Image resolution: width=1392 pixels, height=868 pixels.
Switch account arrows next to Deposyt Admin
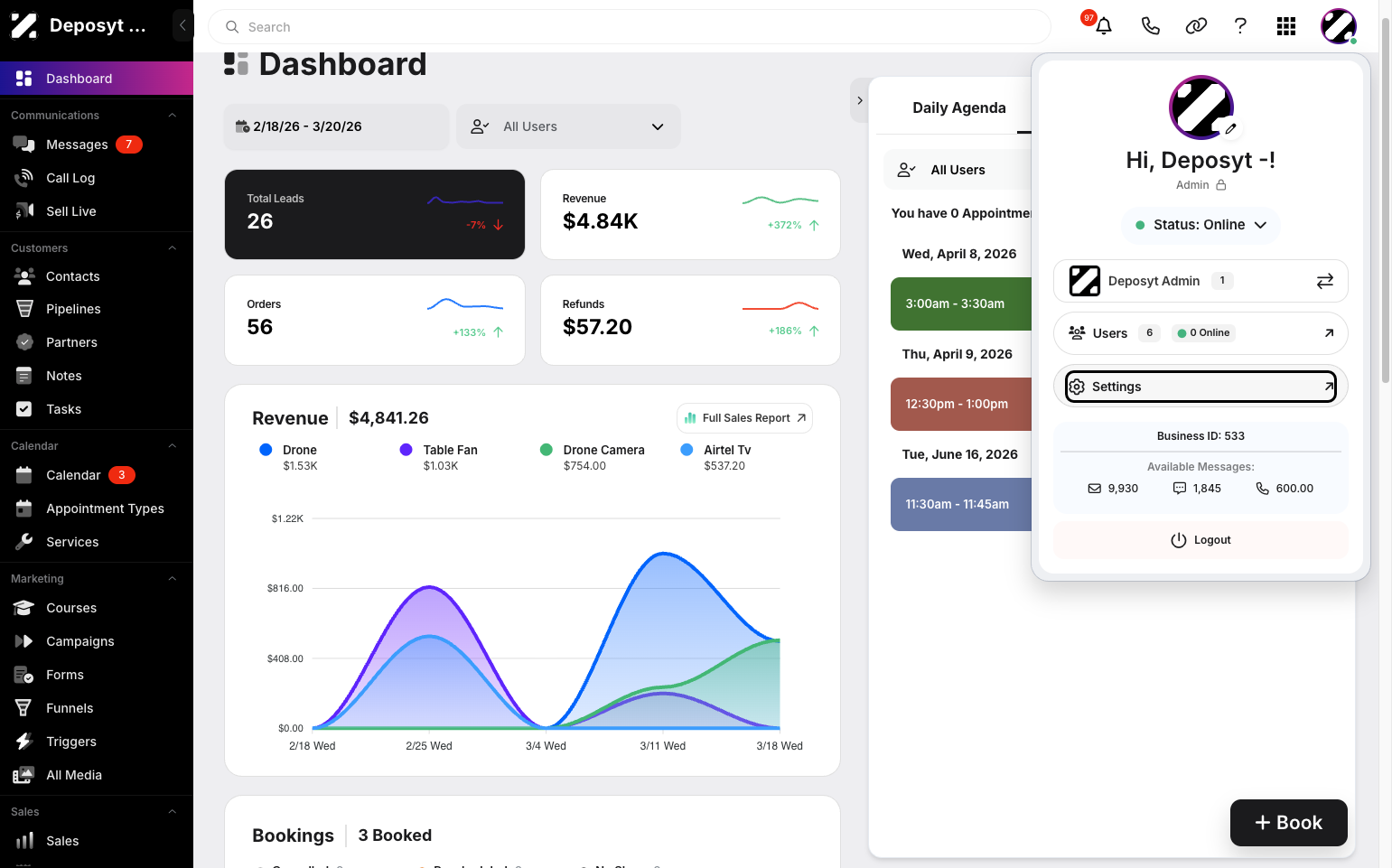point(1324,281)
